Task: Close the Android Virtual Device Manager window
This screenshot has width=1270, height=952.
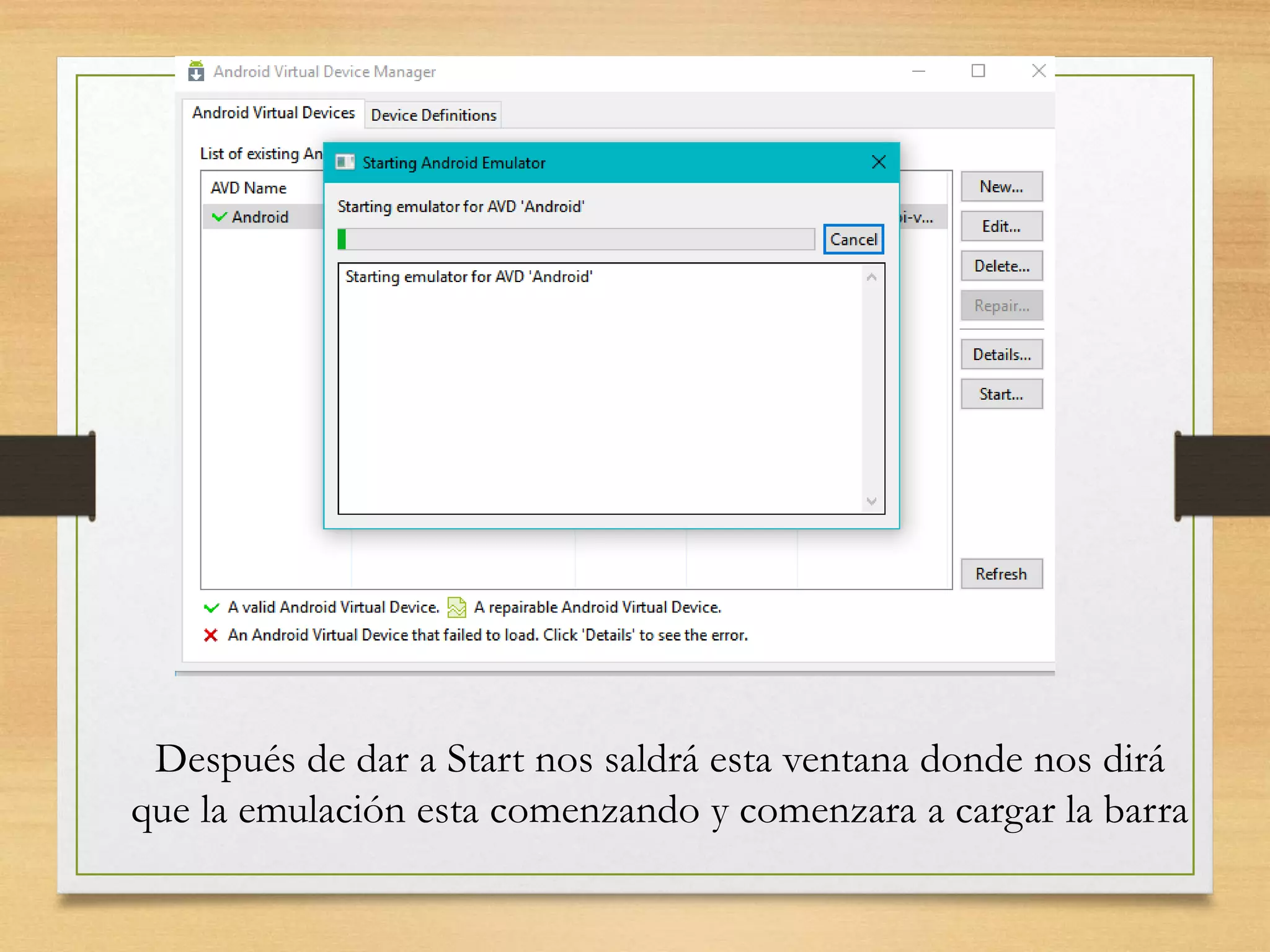Action: point(1039,71)
